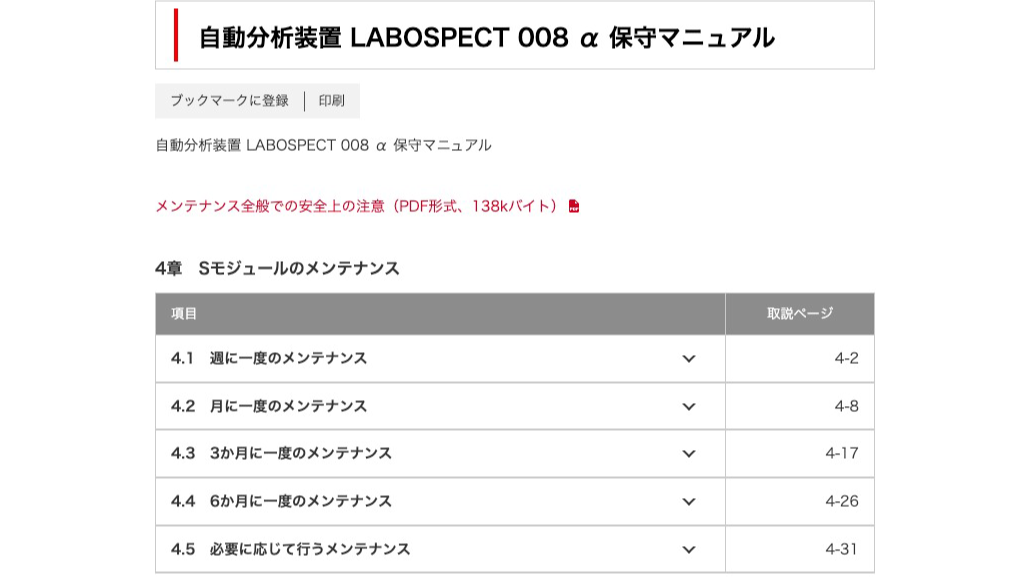The height and width of the screenshot is (580, 1031).
Task: Select the 4.5 必要に応じて行うメンテナンス row title
Action: pos(290,549)
